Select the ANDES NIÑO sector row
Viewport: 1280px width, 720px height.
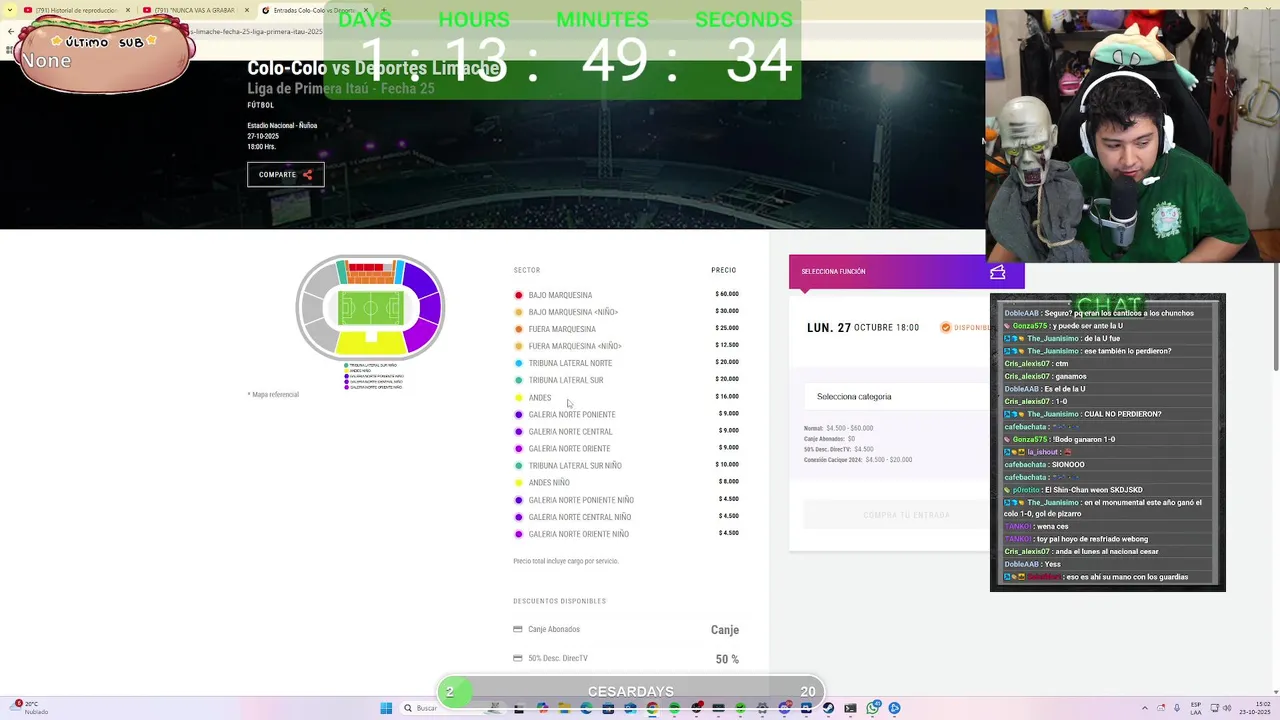point(626,483)
